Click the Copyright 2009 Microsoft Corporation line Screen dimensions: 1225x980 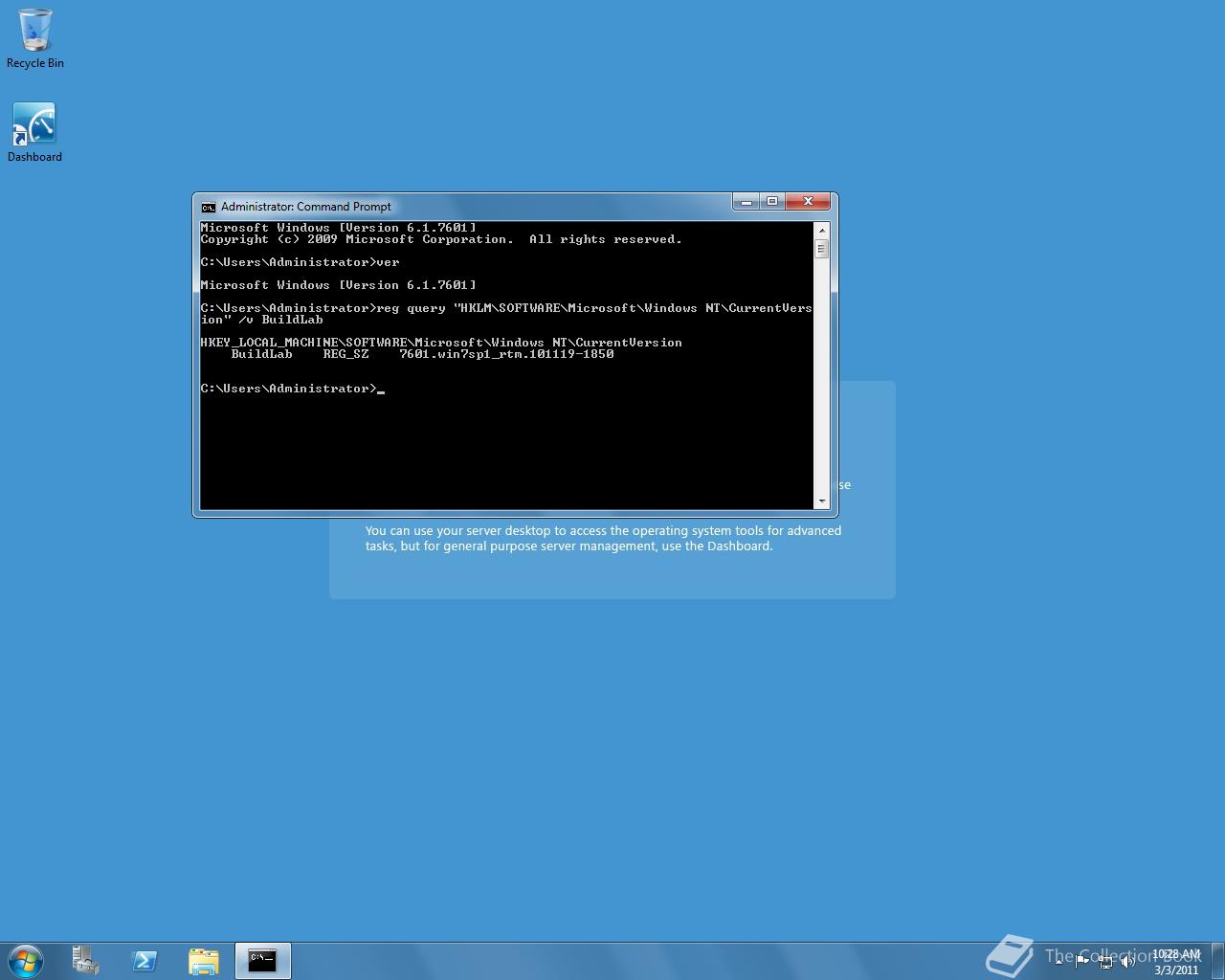(x=441, y=239)
